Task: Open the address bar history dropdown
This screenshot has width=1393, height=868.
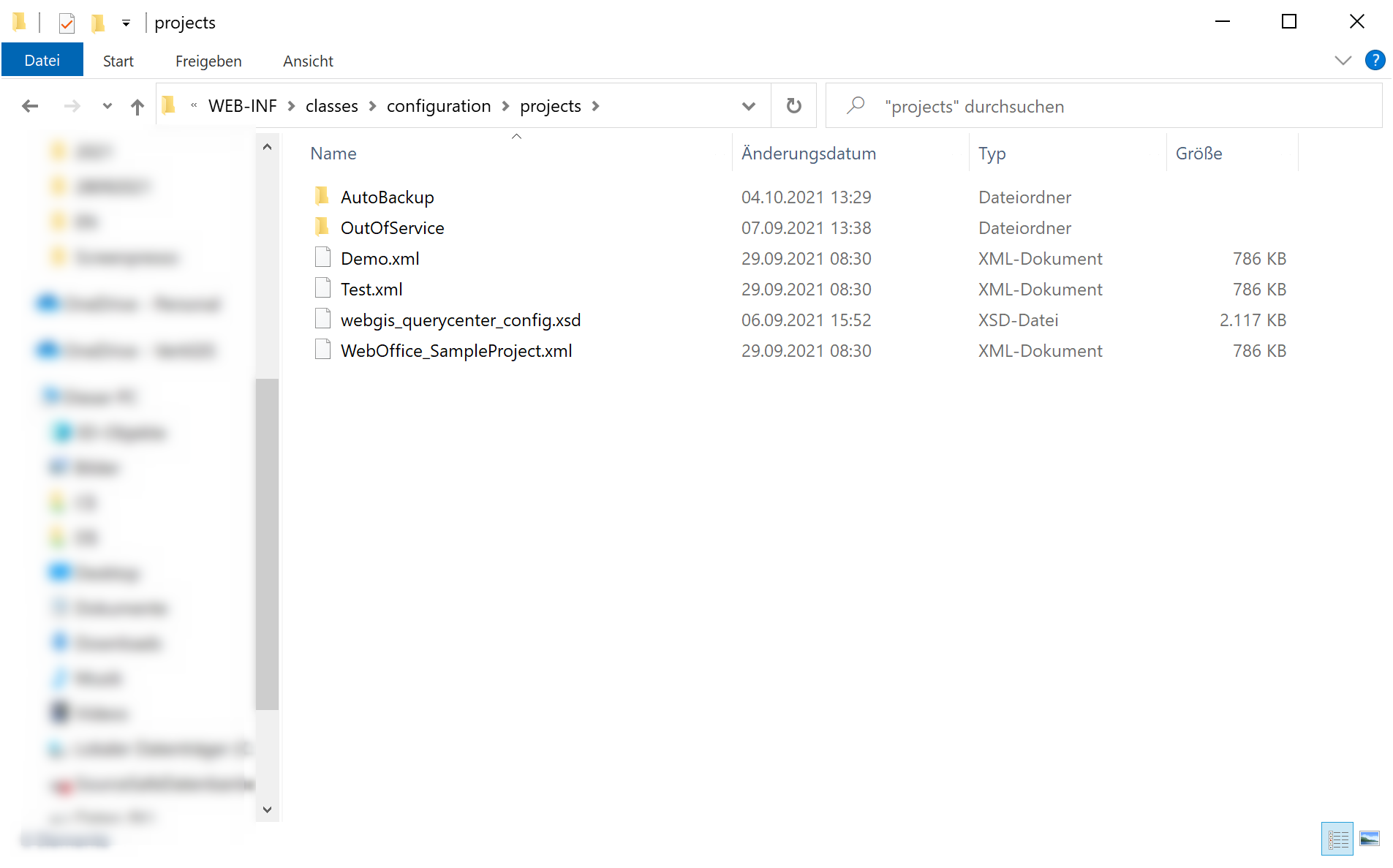Action: (x=748, y=105)
